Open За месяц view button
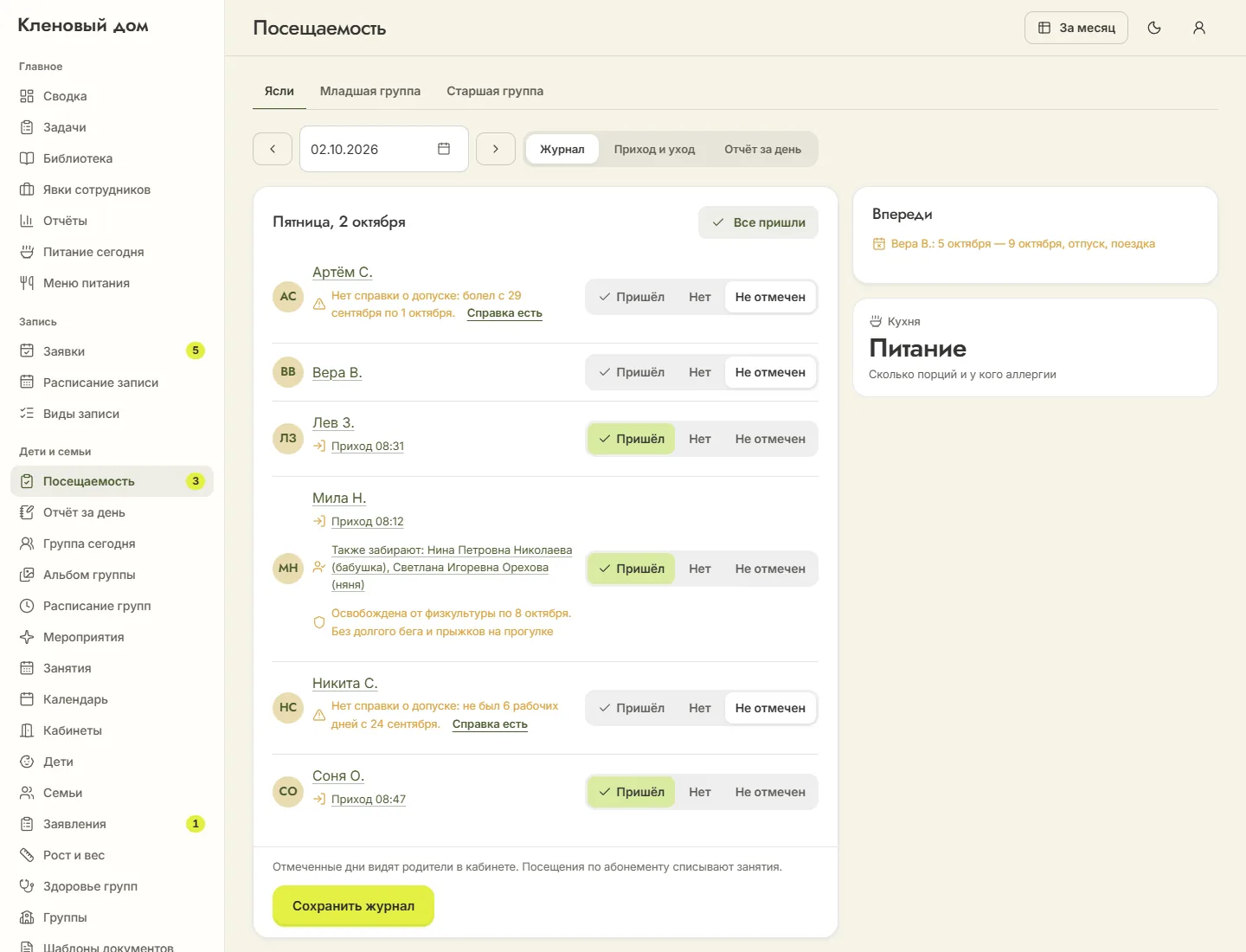Screen dimensions: 1246x952 [x=1076, y=28]
